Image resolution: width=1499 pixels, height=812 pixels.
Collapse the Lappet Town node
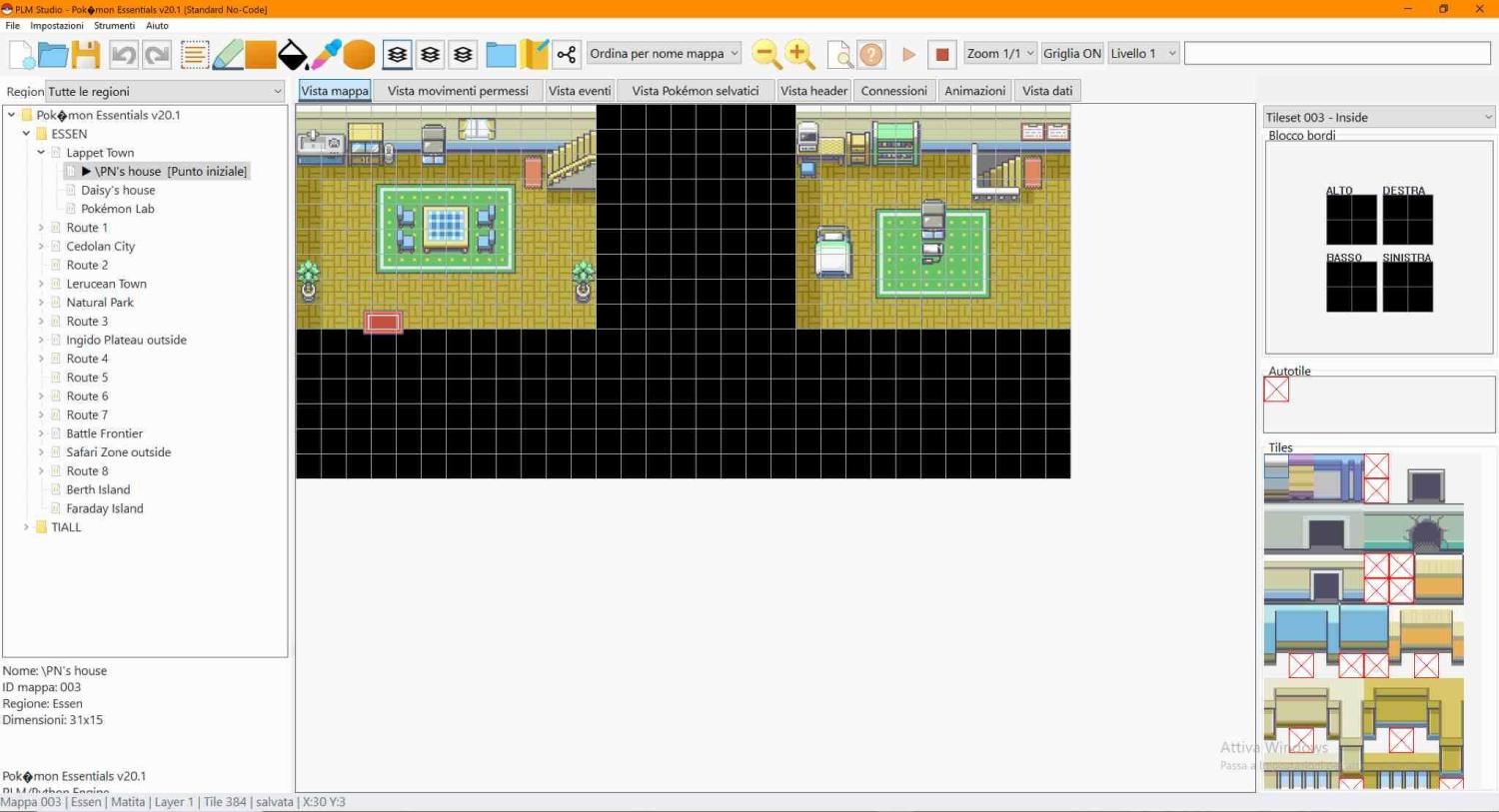41,153
